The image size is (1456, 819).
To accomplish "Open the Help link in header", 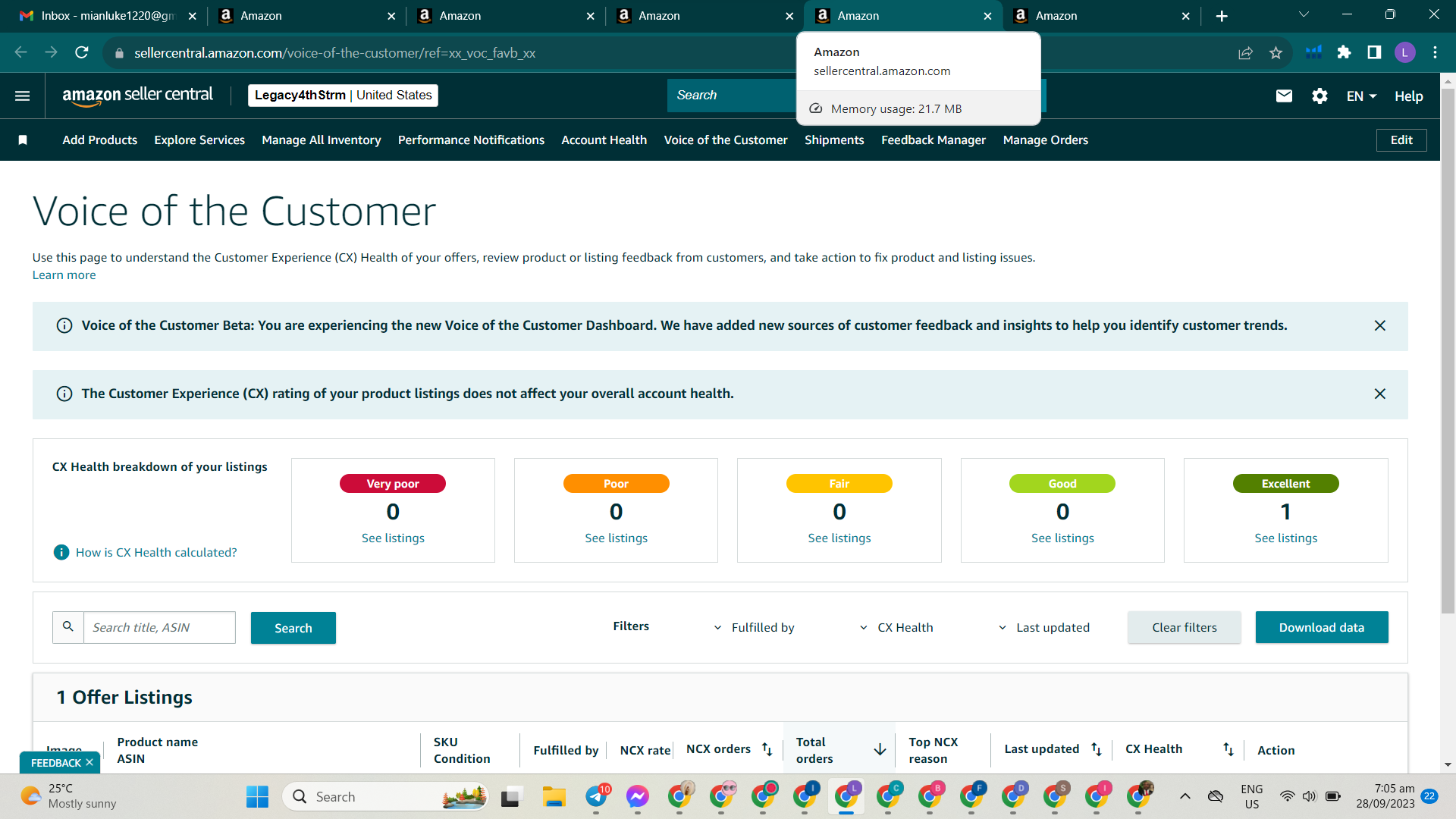I will tap(1408, 96).
